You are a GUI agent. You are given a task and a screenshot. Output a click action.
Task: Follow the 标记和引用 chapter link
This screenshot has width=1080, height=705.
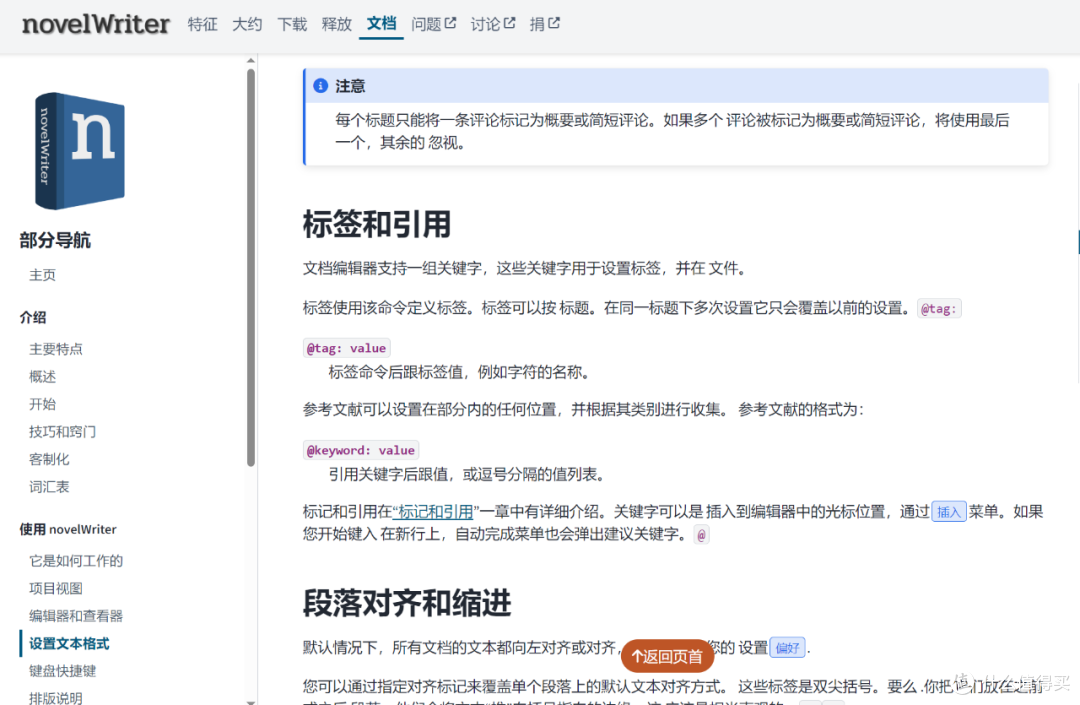(x=435, y=512)
